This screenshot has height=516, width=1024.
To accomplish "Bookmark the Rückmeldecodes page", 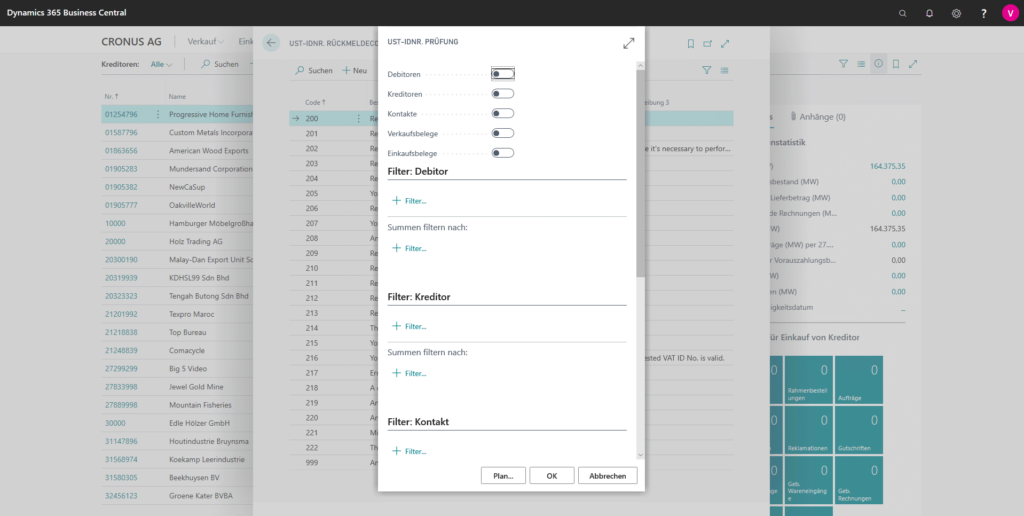I will click(691, 44).
